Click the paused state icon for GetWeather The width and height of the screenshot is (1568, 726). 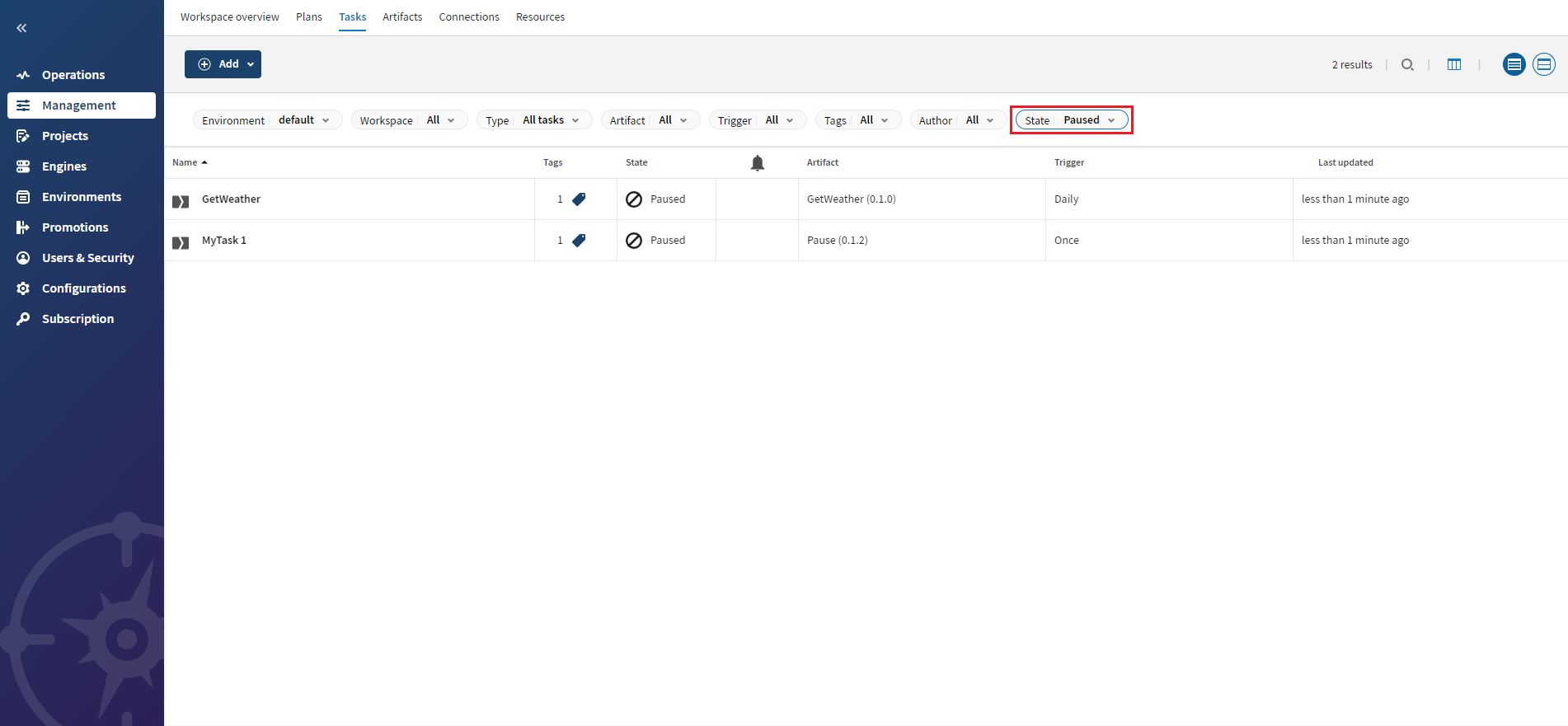(x=634, y=199)
